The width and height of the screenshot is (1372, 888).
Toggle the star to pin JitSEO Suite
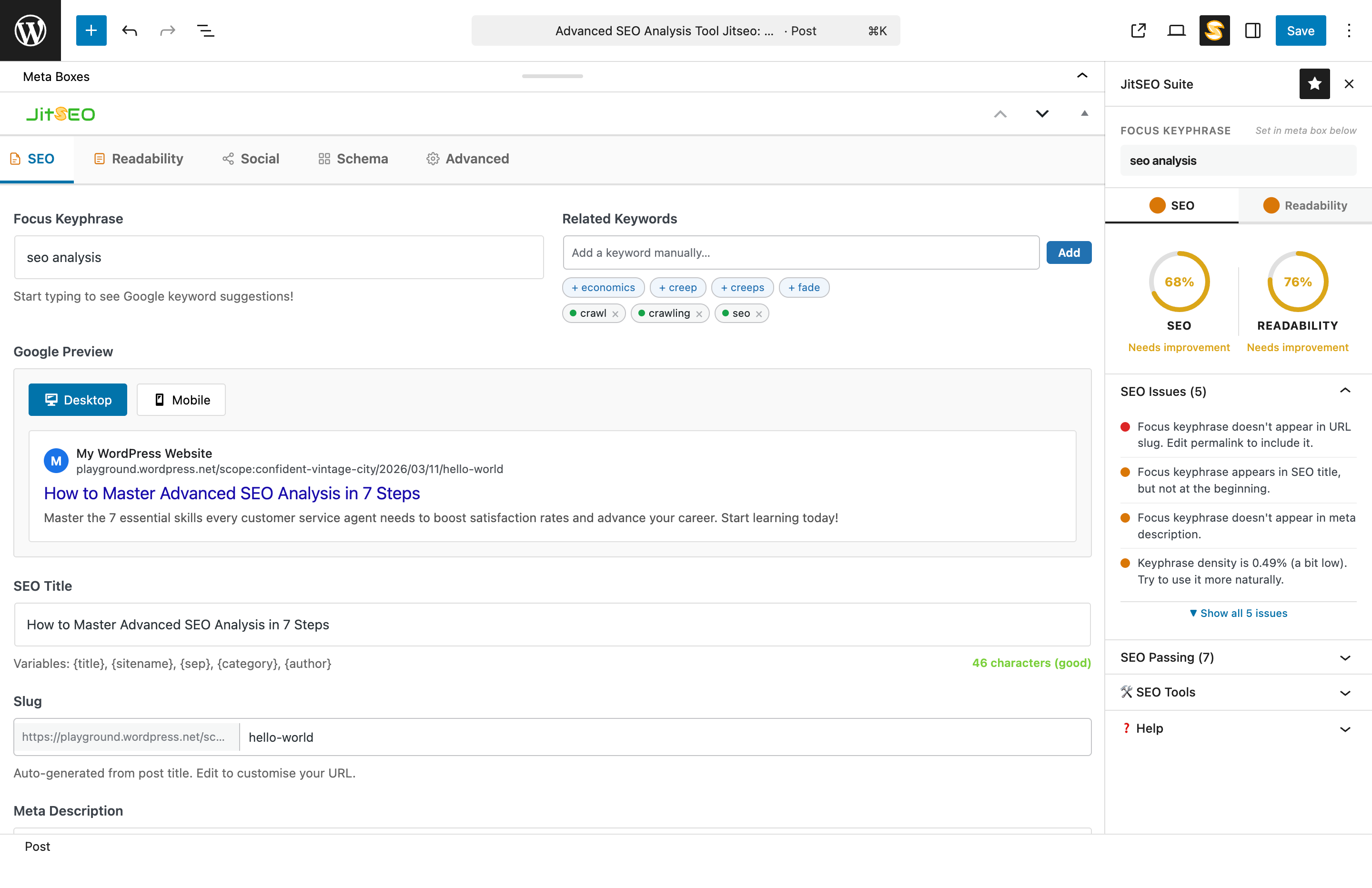(1314, 84)
